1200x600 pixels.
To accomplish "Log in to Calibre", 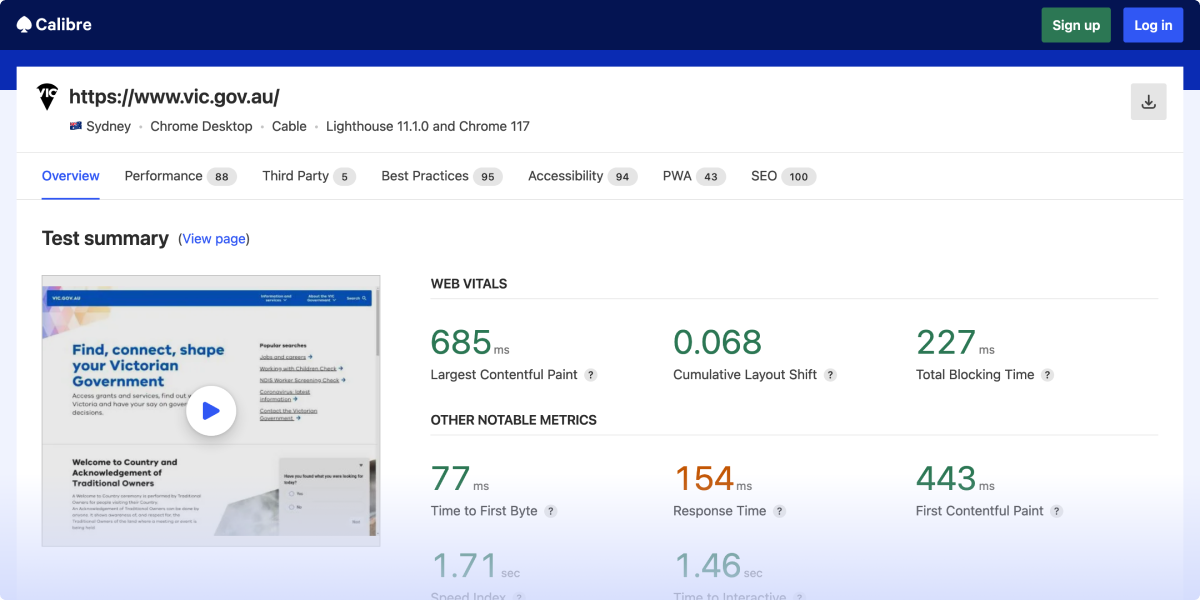I will pyautogui.click(x=1153, y=24).
